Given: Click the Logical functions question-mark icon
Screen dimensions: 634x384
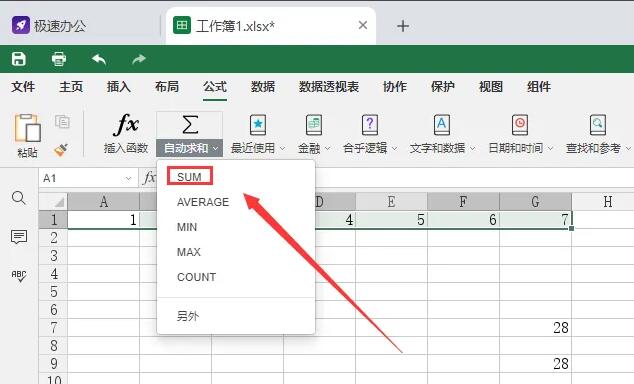Looking at the screenshot, I should pyautogui.click(x=370, y=125).
